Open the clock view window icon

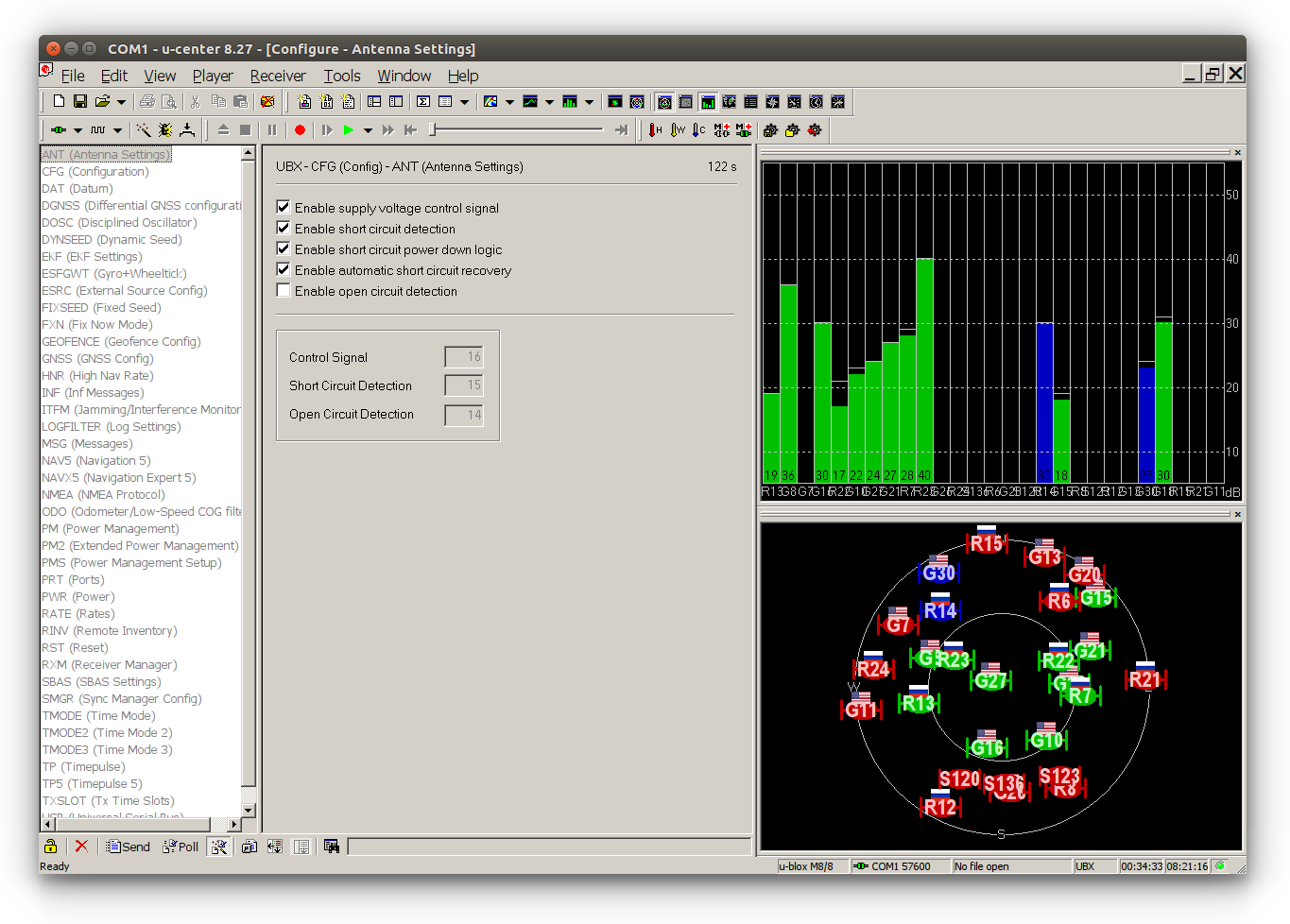pos(816,101)
